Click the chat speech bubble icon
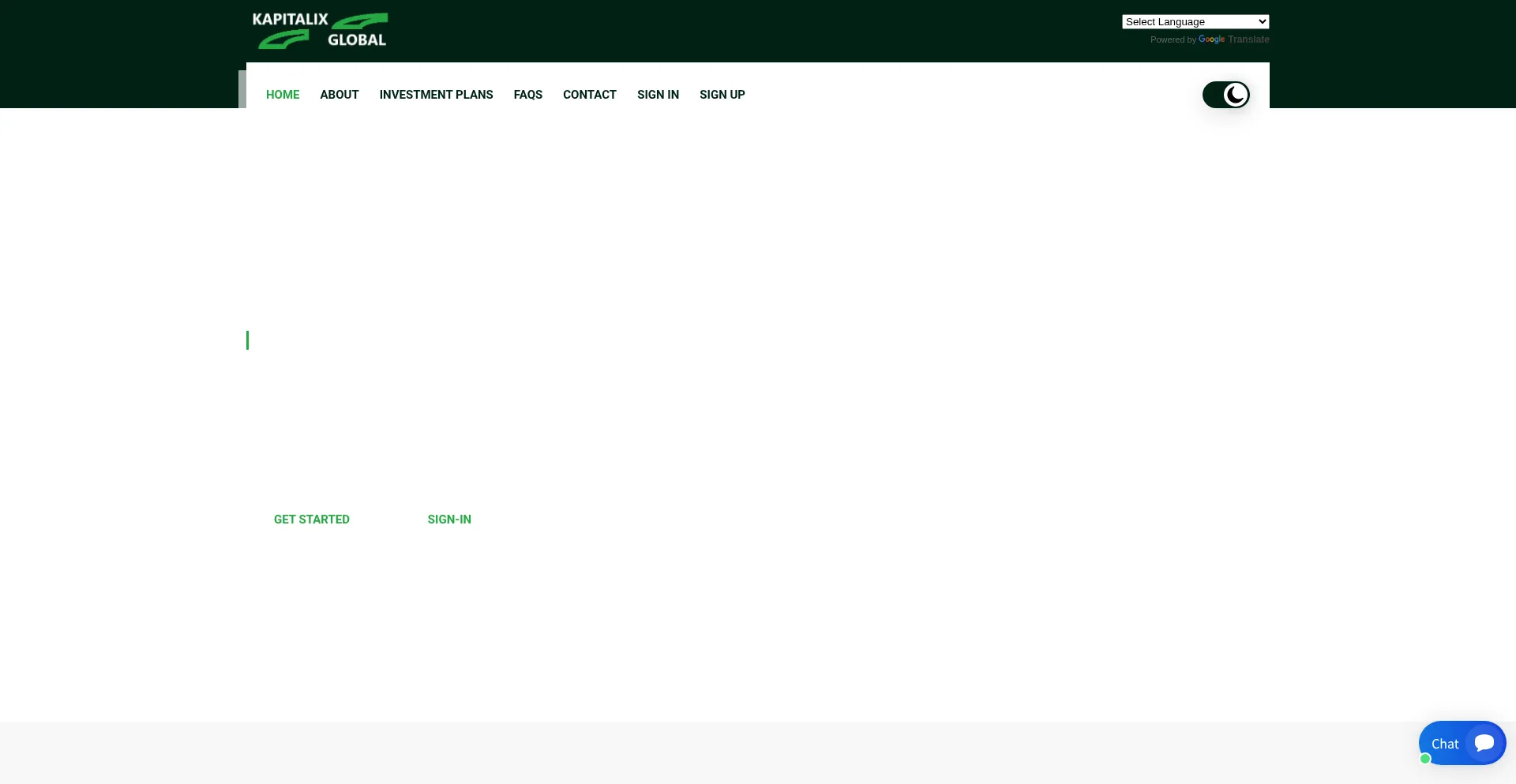 [x=1484, y=743]
